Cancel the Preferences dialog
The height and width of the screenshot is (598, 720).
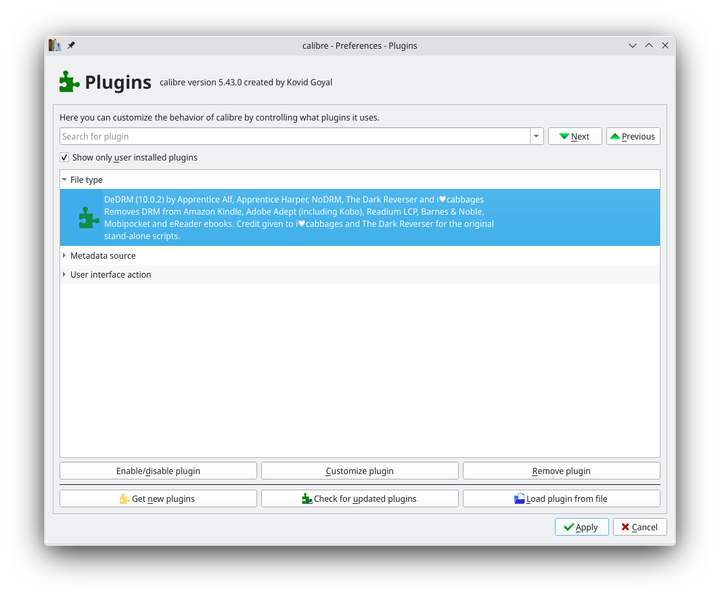(x=639, y=527)
